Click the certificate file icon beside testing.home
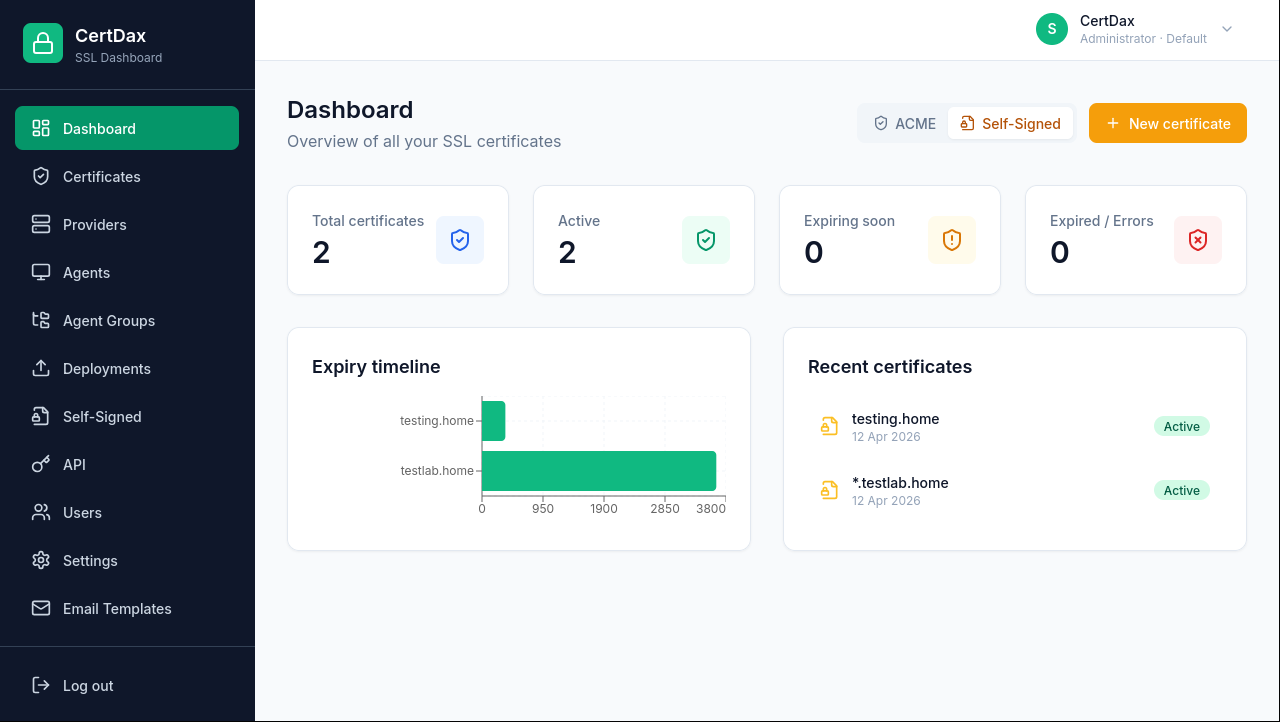 point(829,426)
